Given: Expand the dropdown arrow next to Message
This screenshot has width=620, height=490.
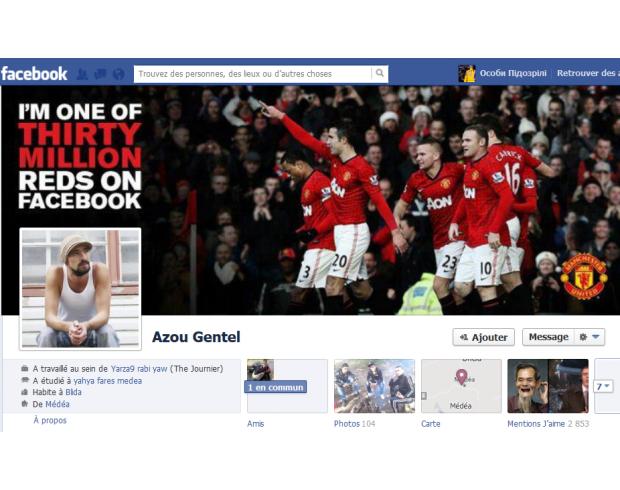Looking at the screenshot, I should pos(596,337).
